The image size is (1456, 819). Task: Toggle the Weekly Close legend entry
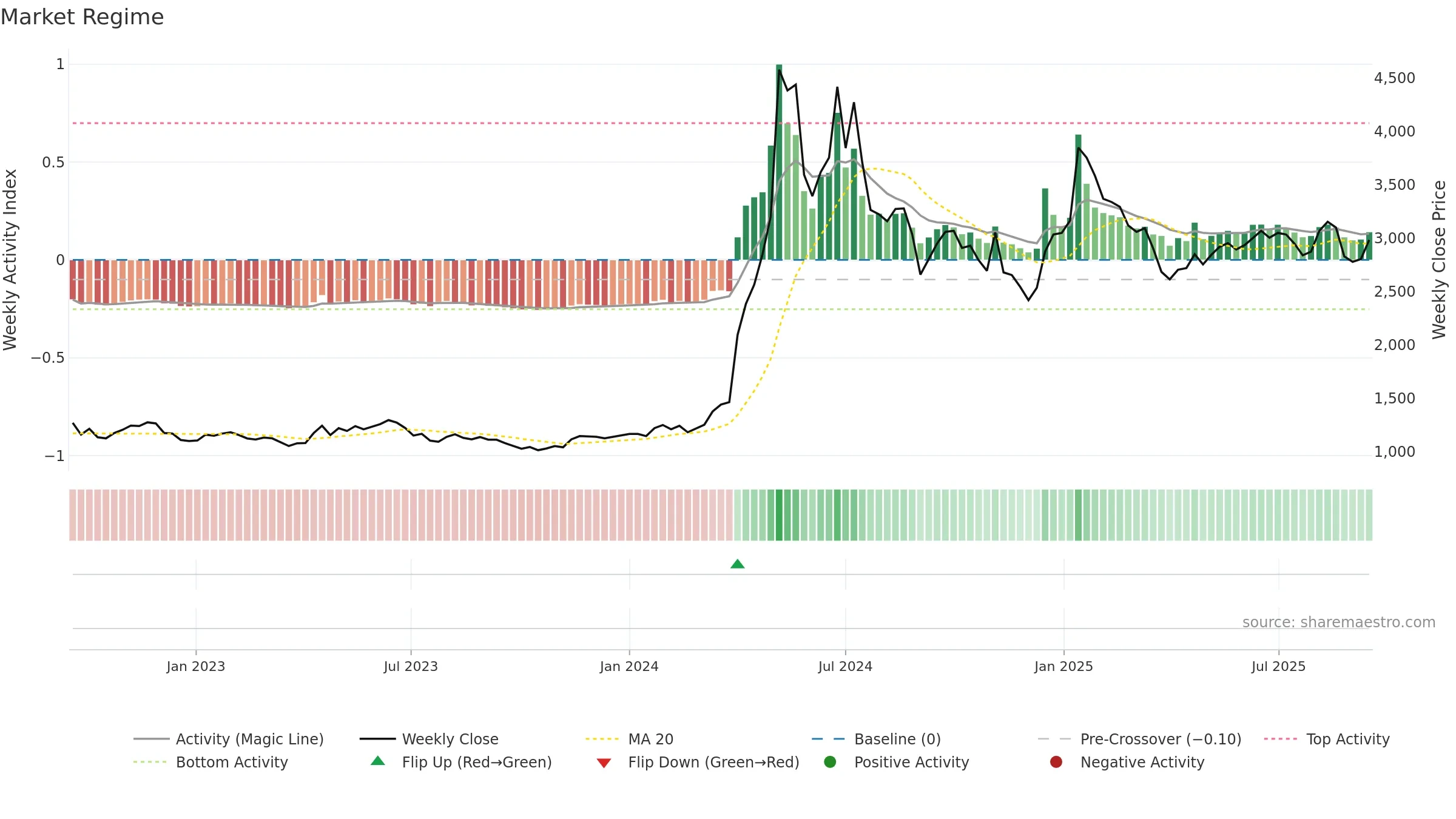click(x=429, y=739)
